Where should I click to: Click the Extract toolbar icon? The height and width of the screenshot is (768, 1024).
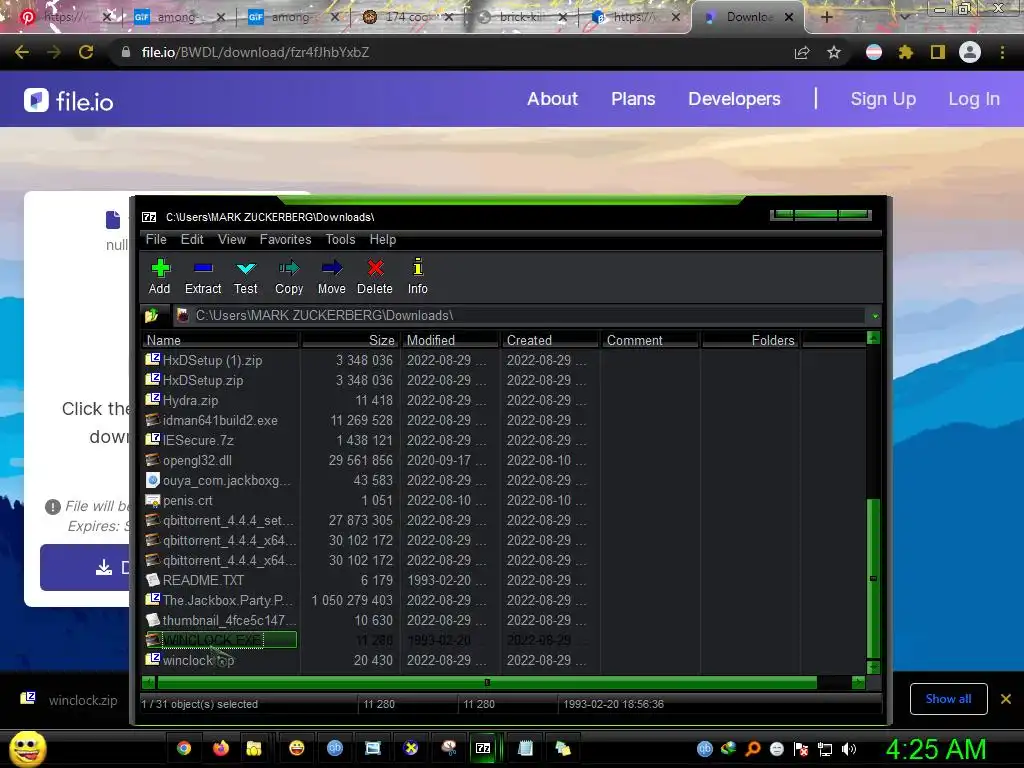click(203, 276)
